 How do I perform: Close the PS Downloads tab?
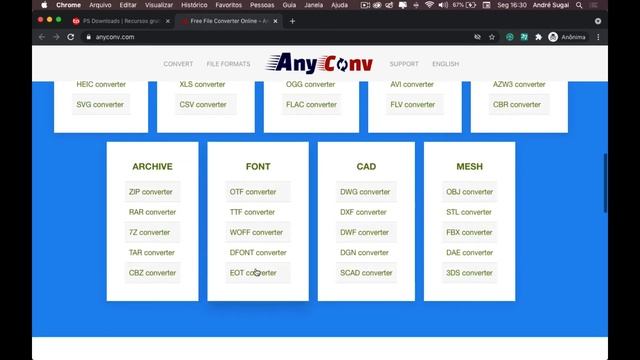coord(167,21)
